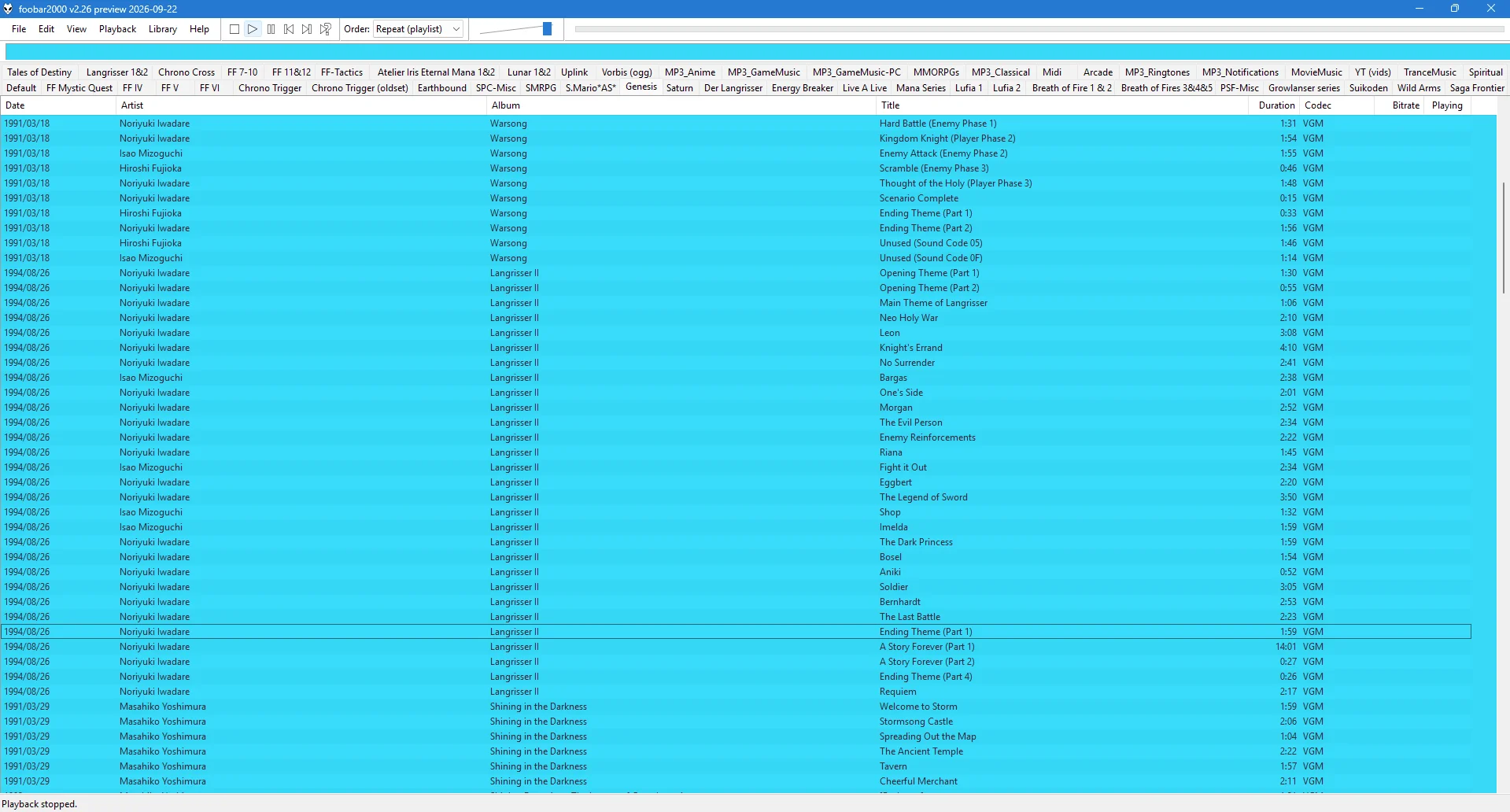Image resolution: width=1510 pixels, height=812 pixels.
Task: Open the Tales of Destiny playlist tab
Action: (x=39, y=72)
